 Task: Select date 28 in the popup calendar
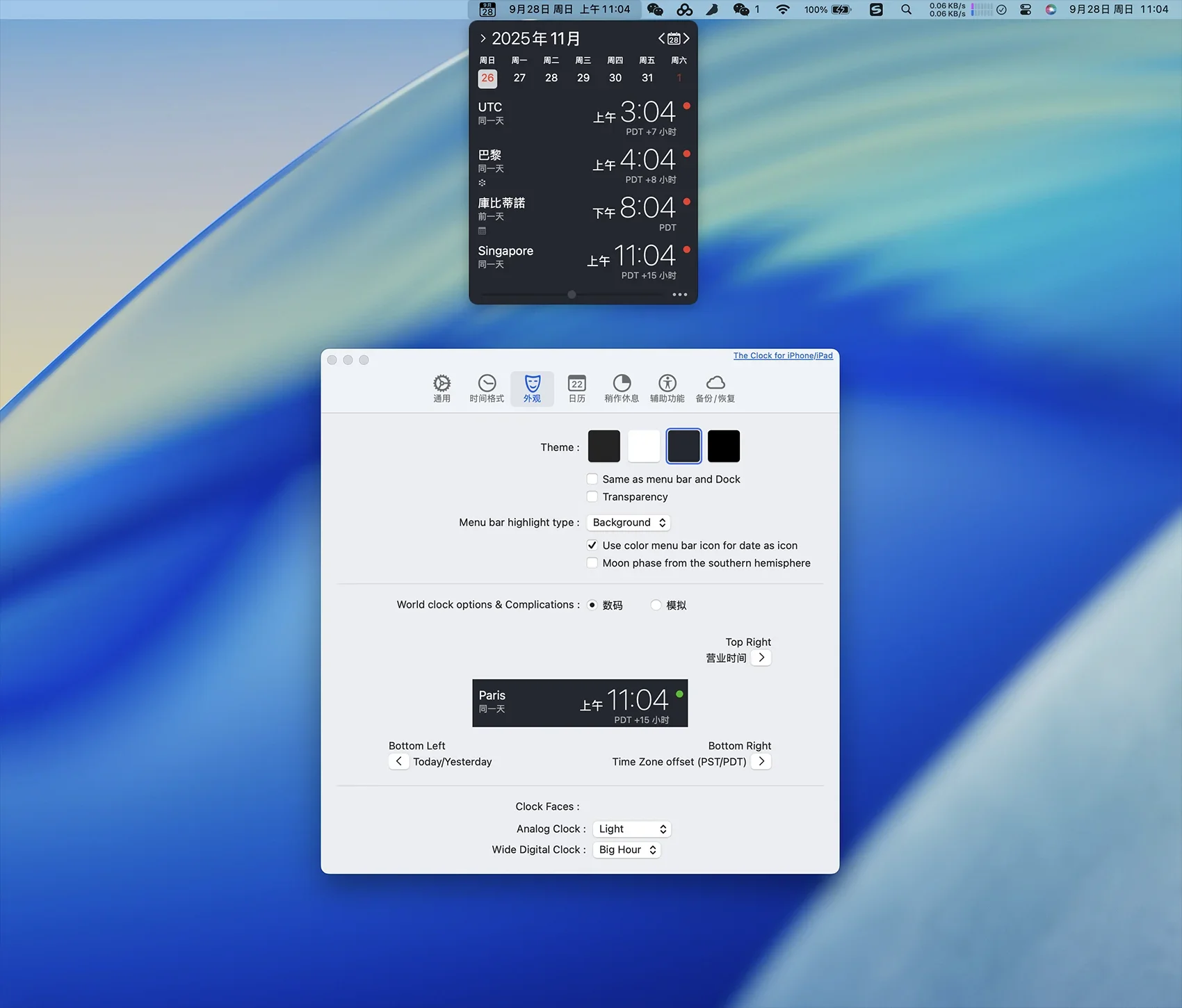tap(551, 78)
